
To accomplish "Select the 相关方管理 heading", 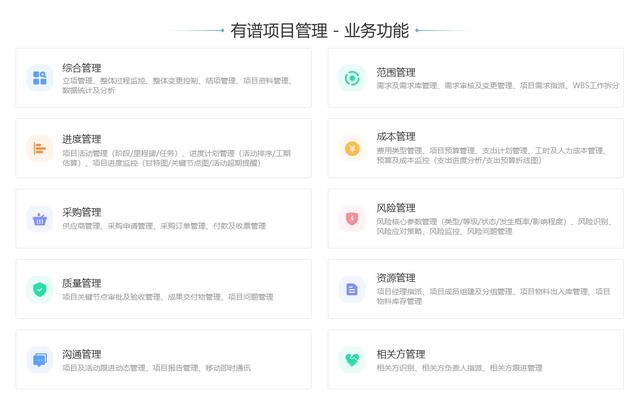I will pos(401,354).
